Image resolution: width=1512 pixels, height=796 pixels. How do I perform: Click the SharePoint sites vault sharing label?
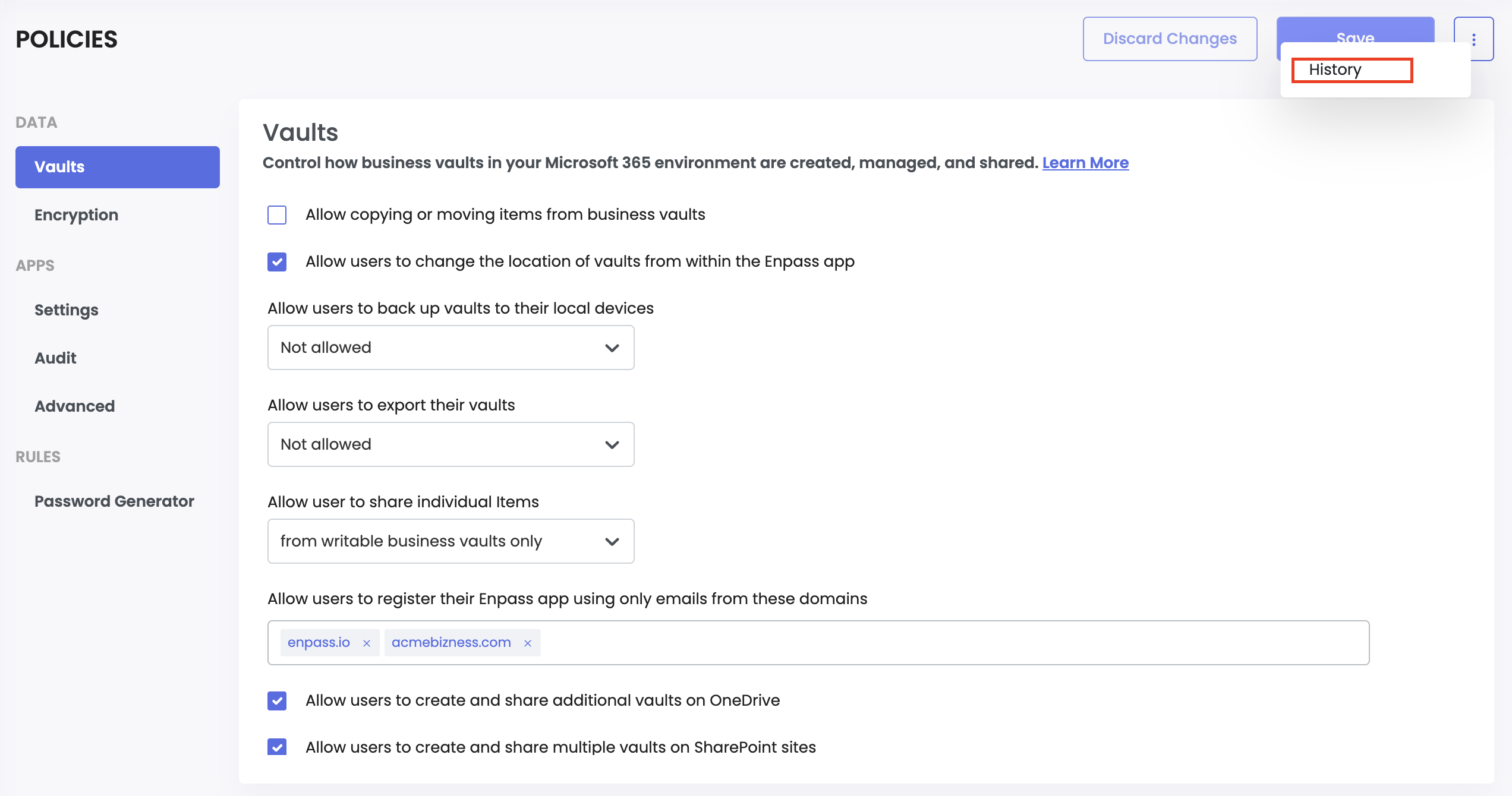(x=560, y=747)
